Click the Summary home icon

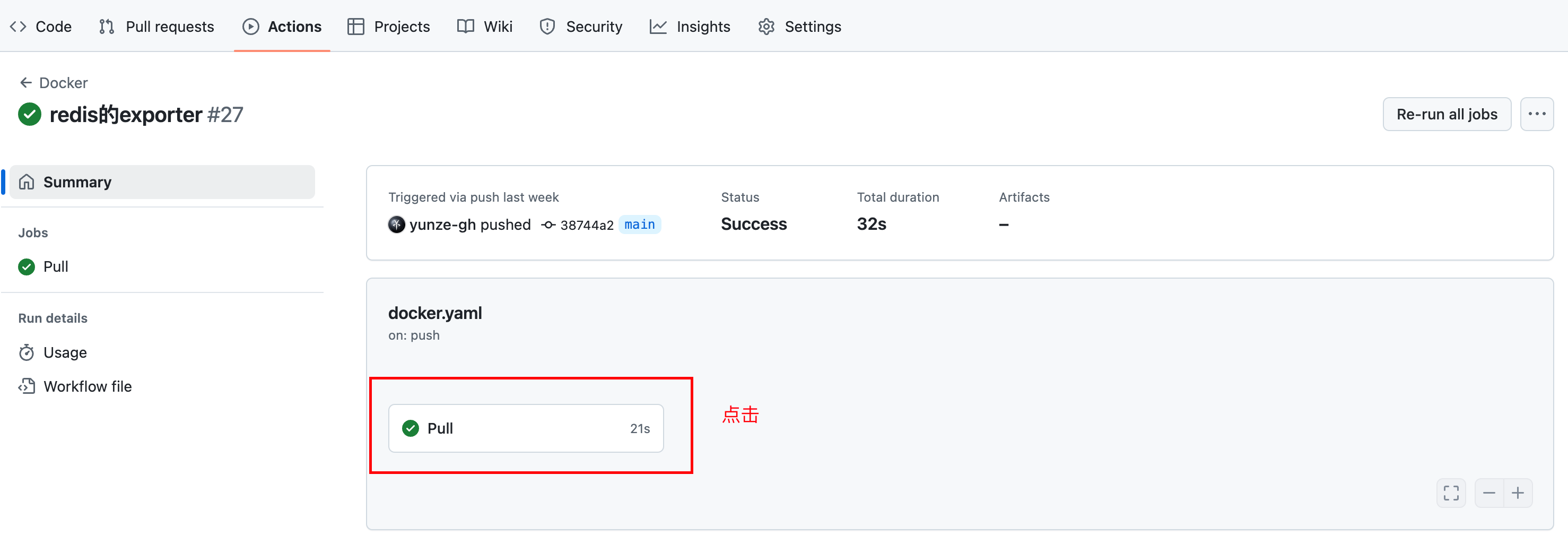(26, 182)
